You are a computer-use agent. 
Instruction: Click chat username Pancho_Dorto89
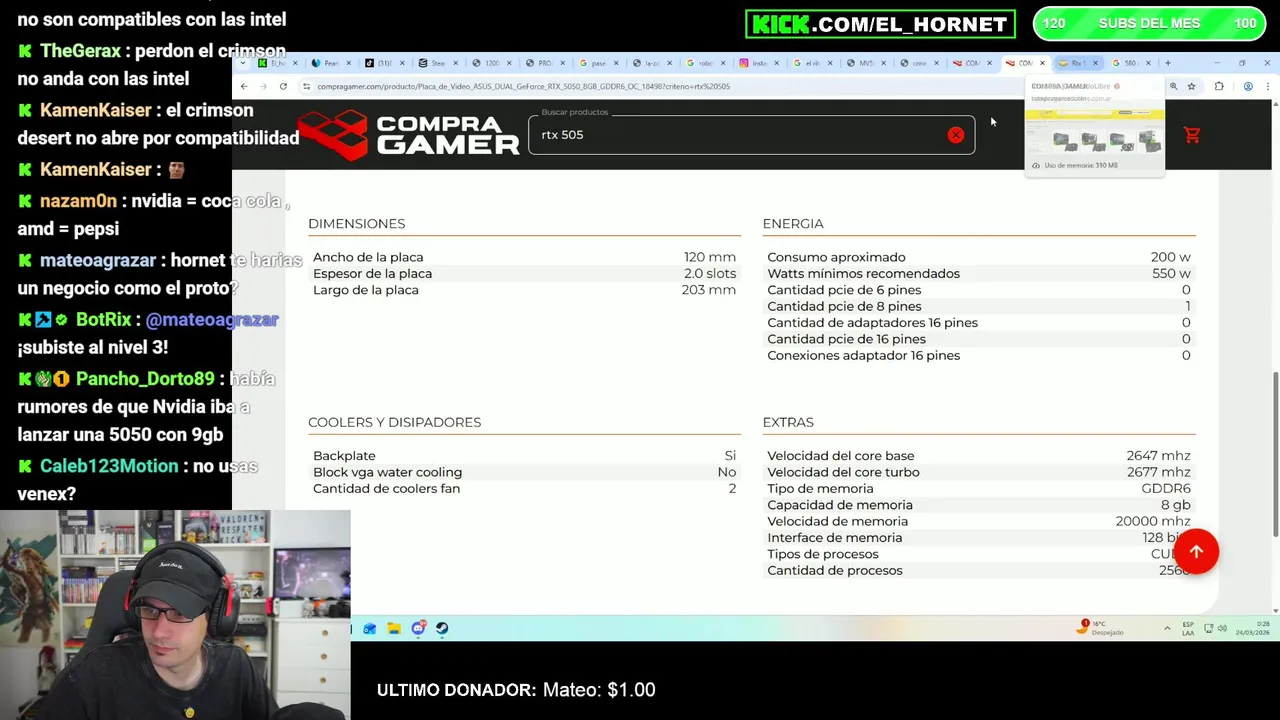(x=145, y=379)
